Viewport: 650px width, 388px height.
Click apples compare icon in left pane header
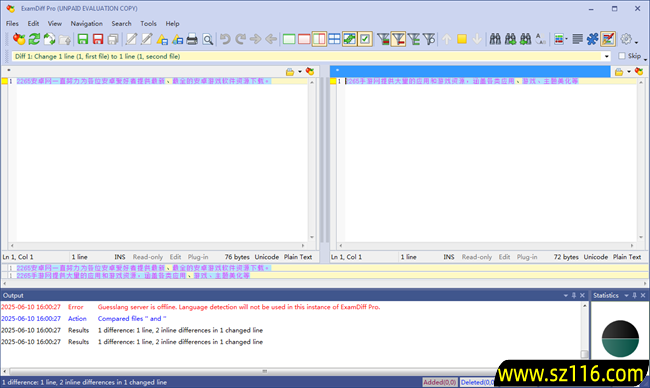click(310, 71)
